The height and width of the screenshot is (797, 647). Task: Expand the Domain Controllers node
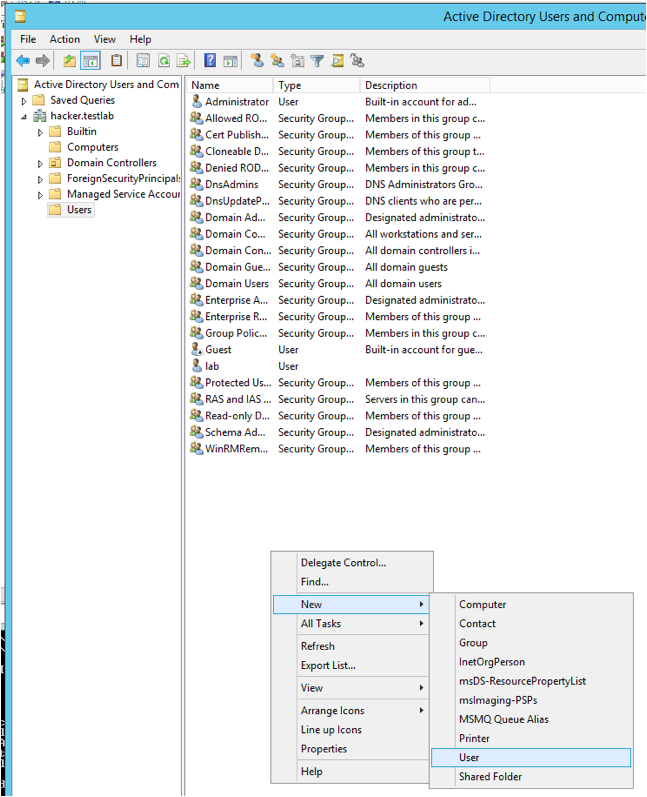(40, 164)
